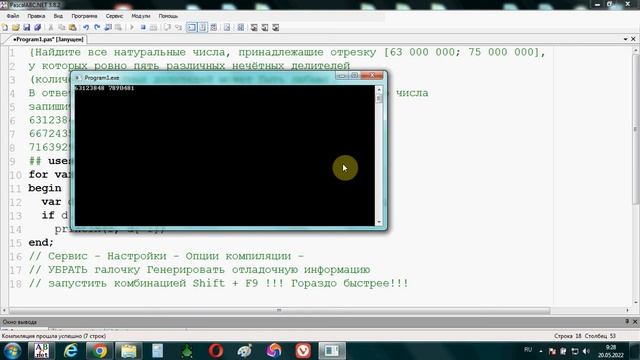Open Internet Explorer from the taskbar
Viewport: 640px width, 360px height.
(x=71, y=351)
